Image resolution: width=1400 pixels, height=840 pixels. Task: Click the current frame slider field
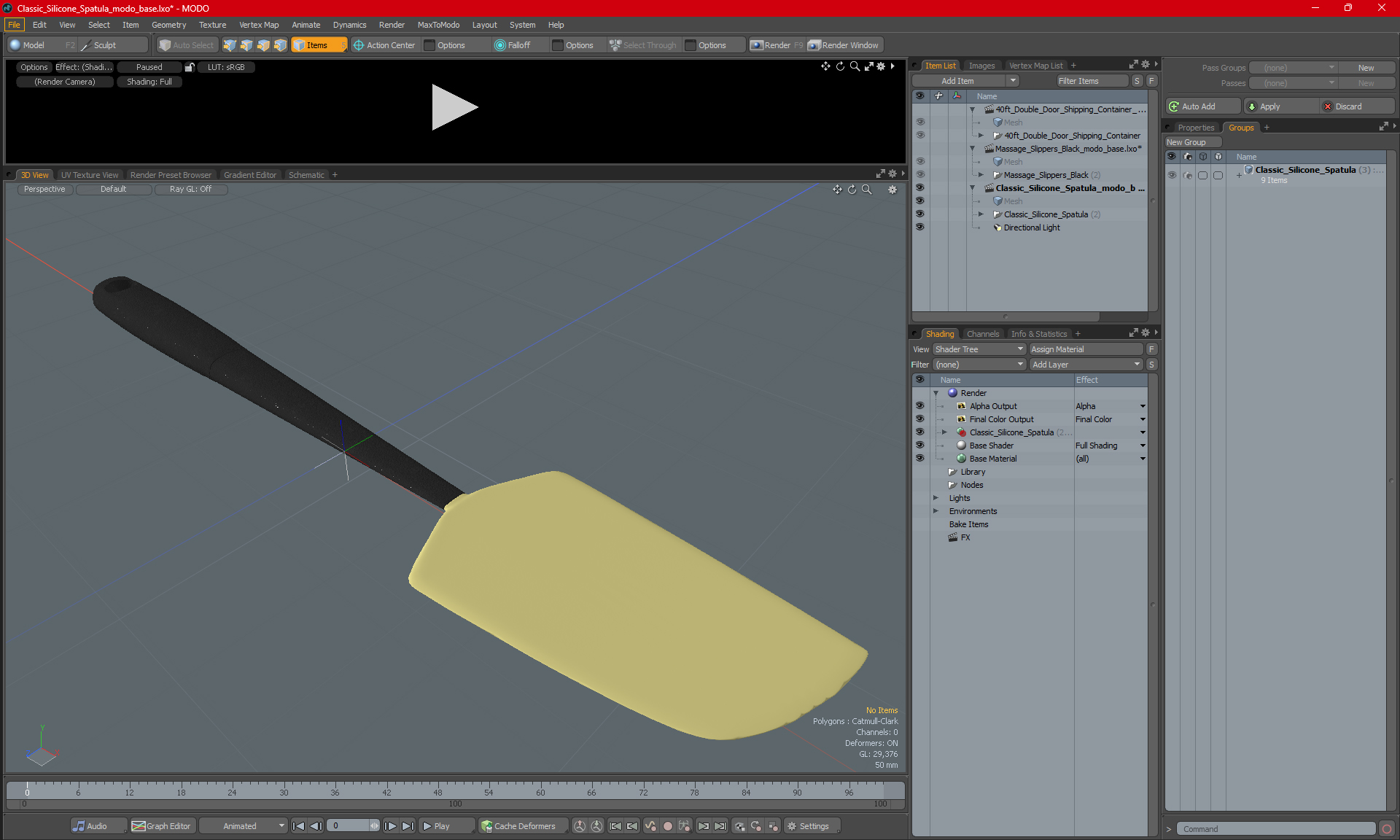353,826
